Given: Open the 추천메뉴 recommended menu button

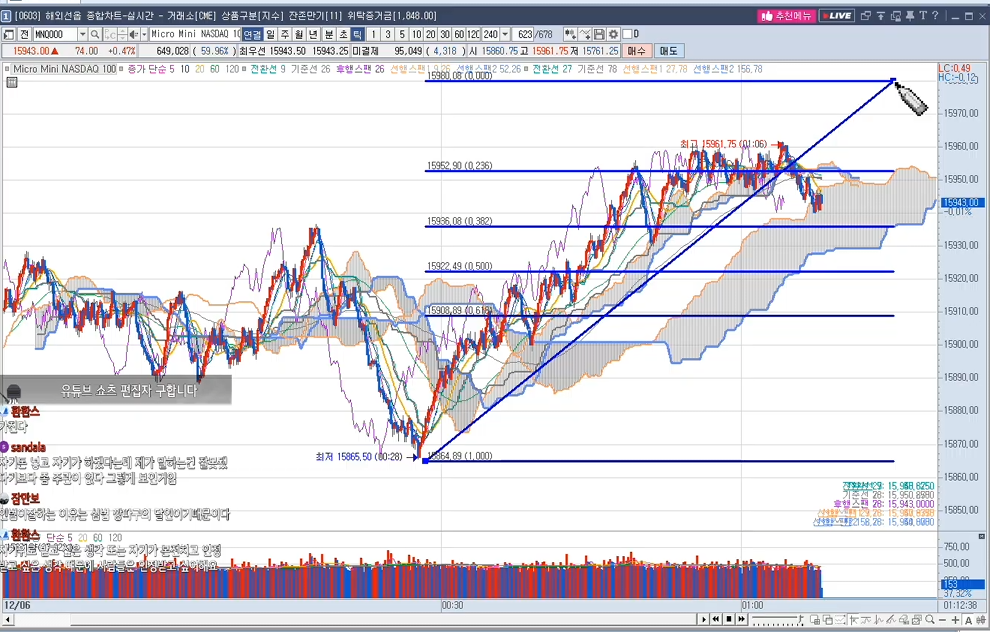Looking at the screenshot, I should point(786,16).
